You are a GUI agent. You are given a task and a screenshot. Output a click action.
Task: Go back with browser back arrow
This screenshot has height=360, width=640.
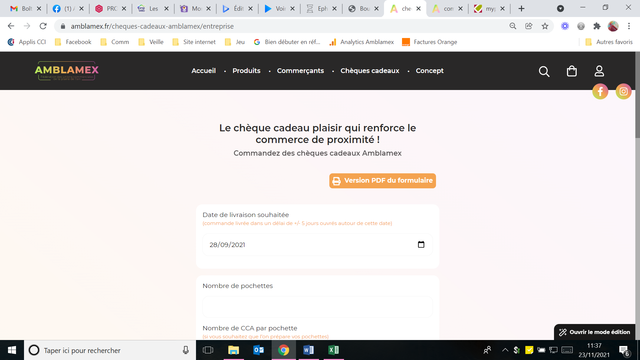tap(11, 26)
